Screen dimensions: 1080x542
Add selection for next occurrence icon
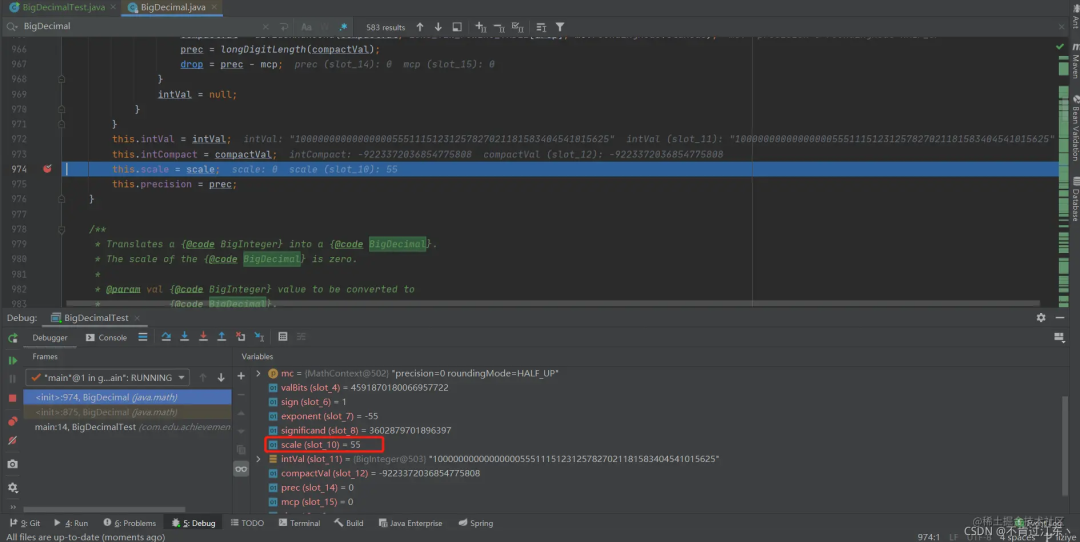coord(481,27)
